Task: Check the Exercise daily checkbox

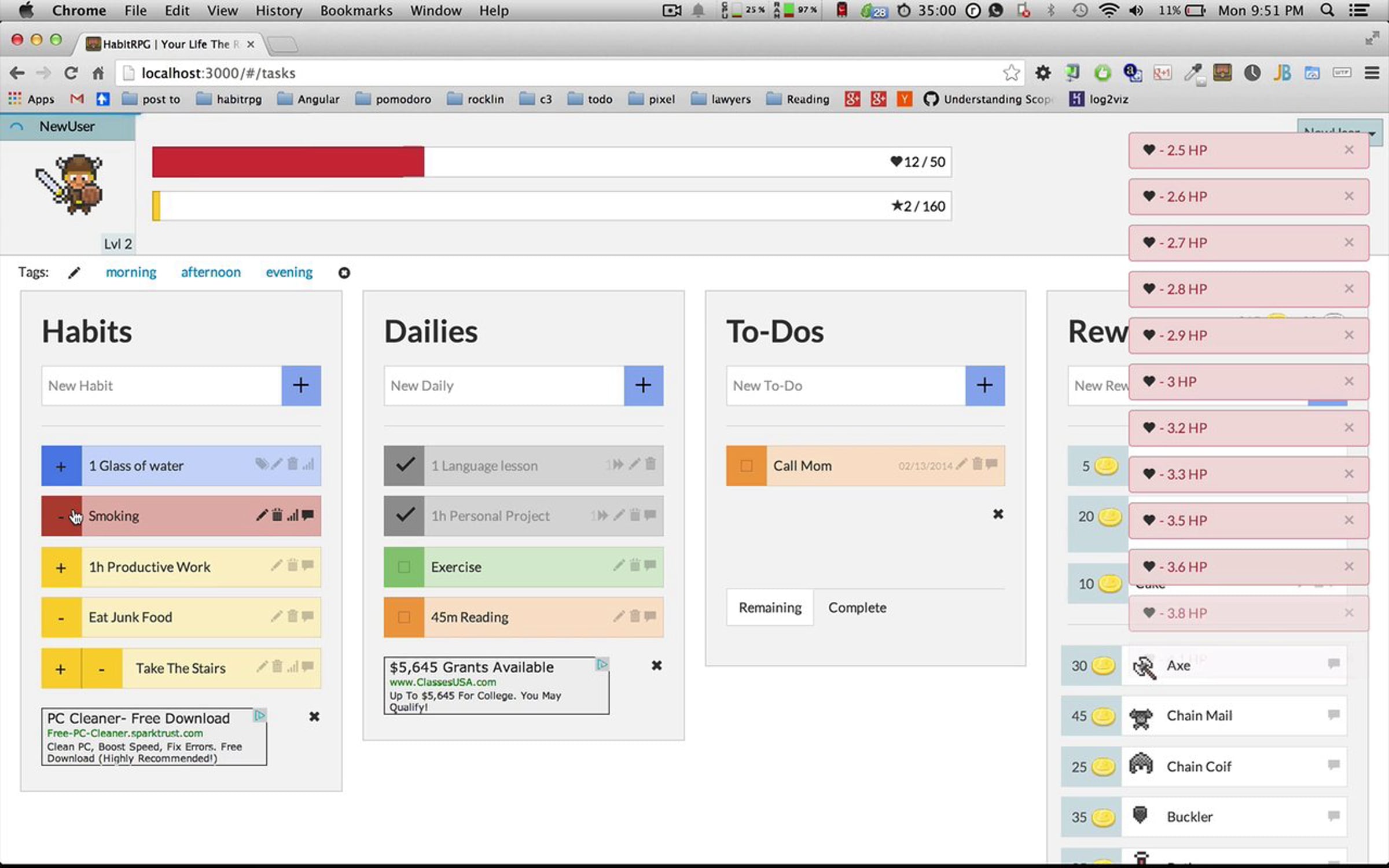Action: [404, 567]
